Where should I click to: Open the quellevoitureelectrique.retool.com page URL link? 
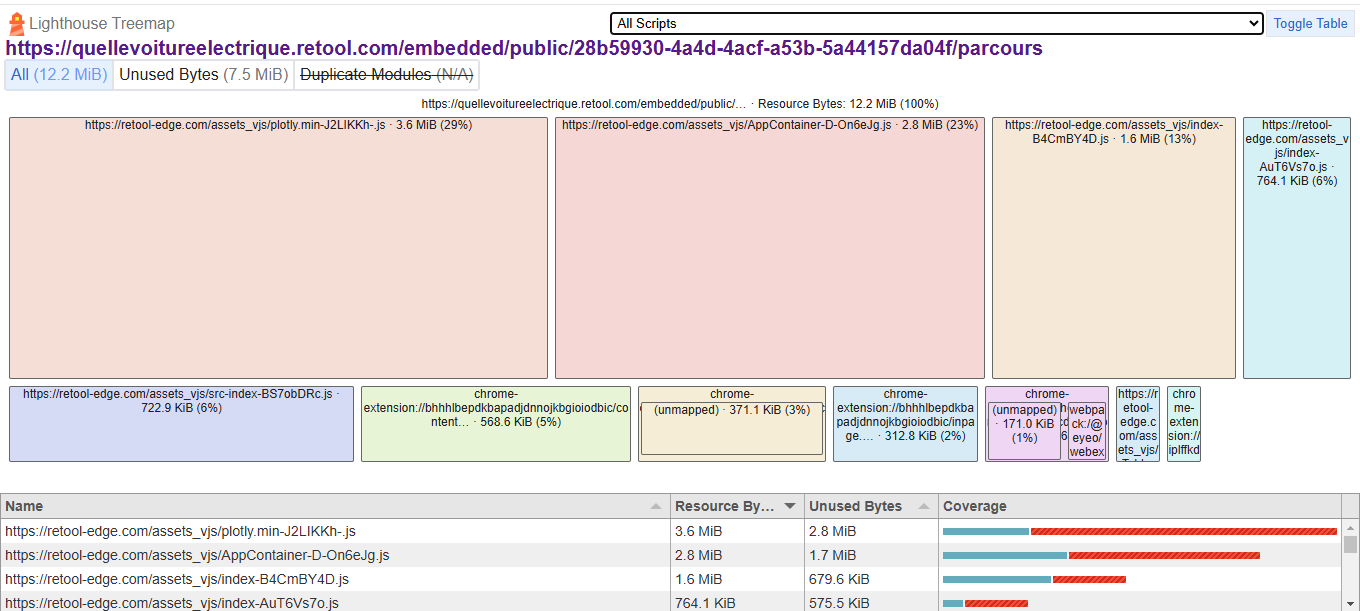tap(524, 48)
